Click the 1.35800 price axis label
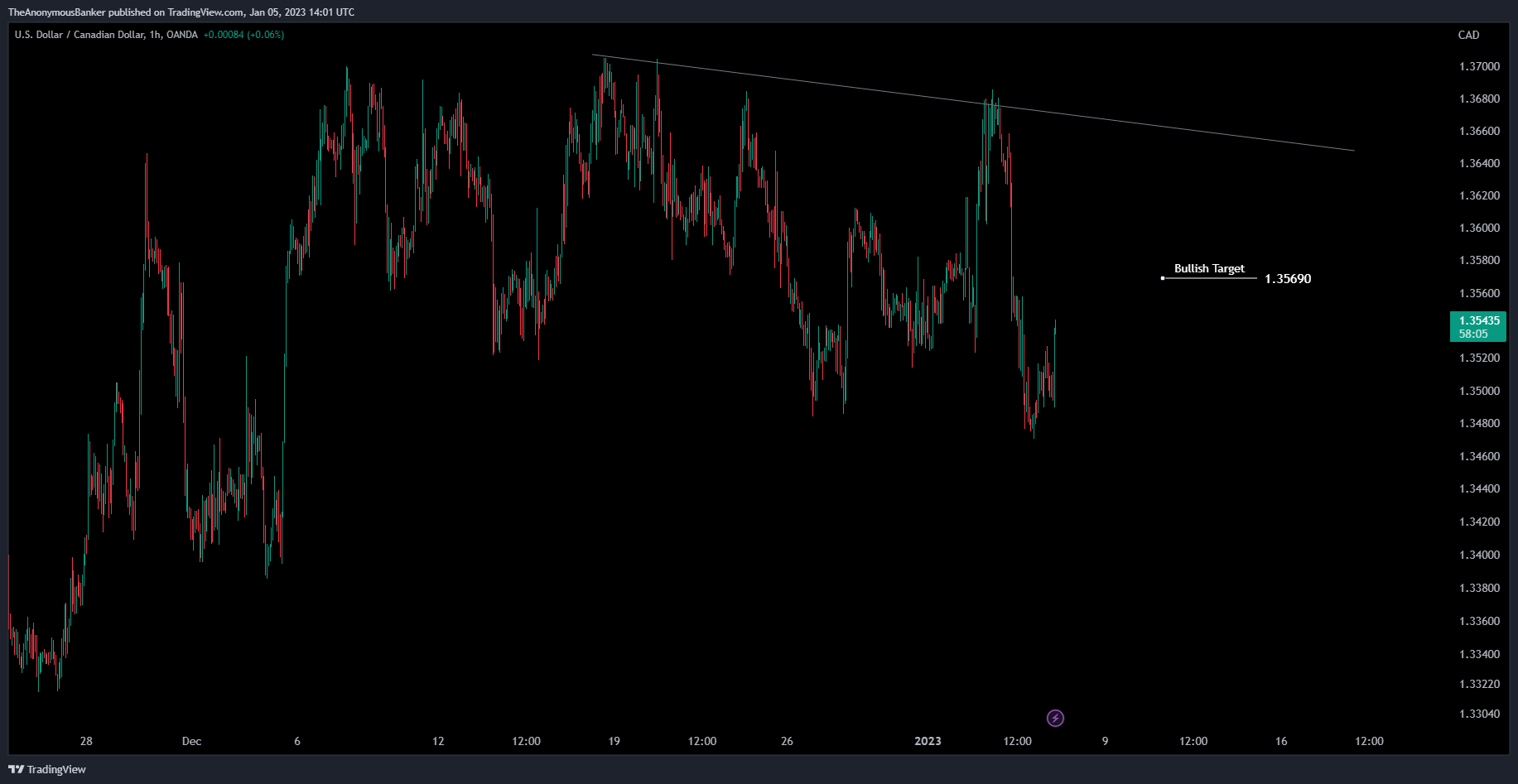 click(x=1479, y=260)
